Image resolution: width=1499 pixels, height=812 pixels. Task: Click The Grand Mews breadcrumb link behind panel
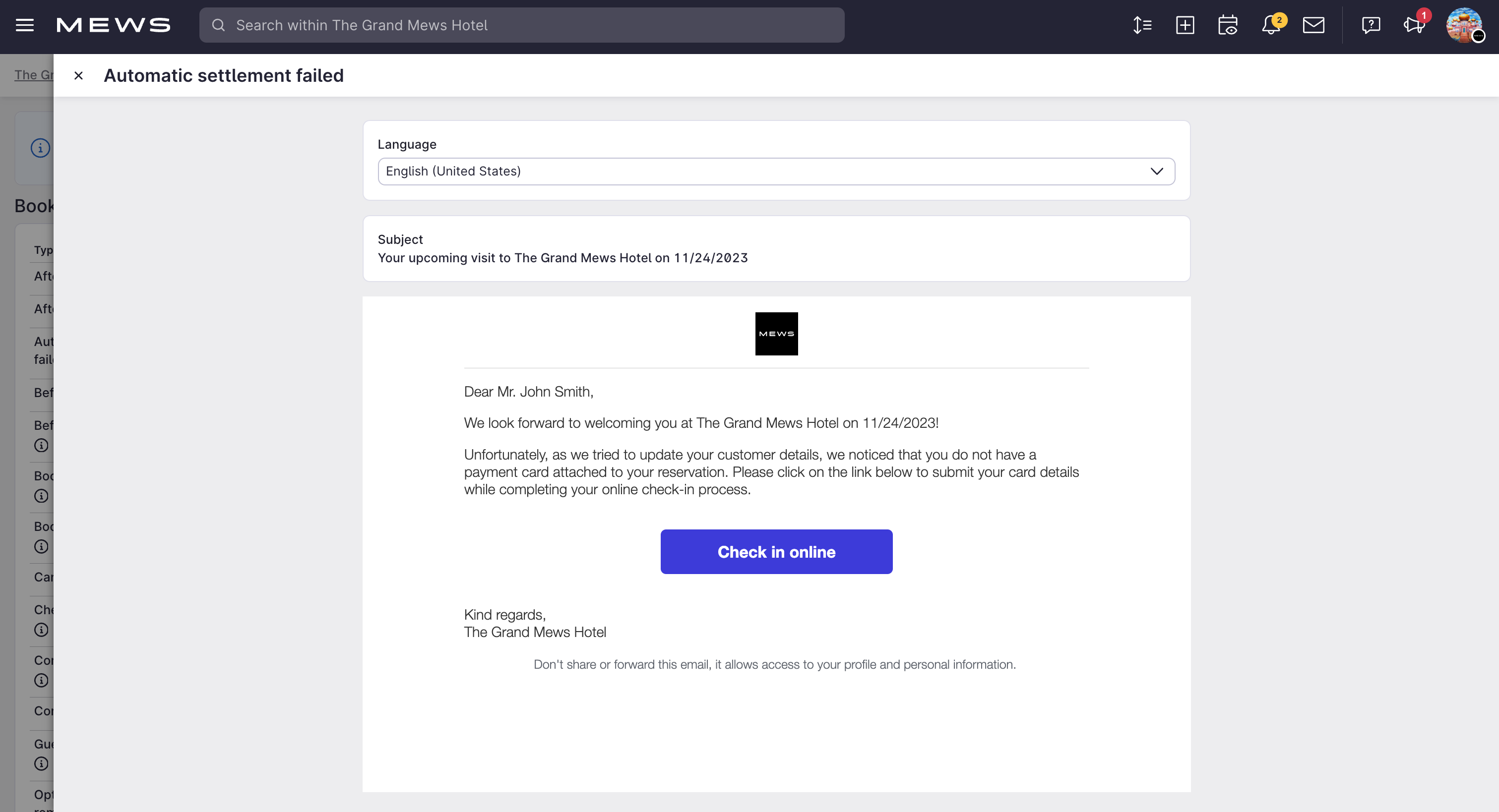point(34,75)
